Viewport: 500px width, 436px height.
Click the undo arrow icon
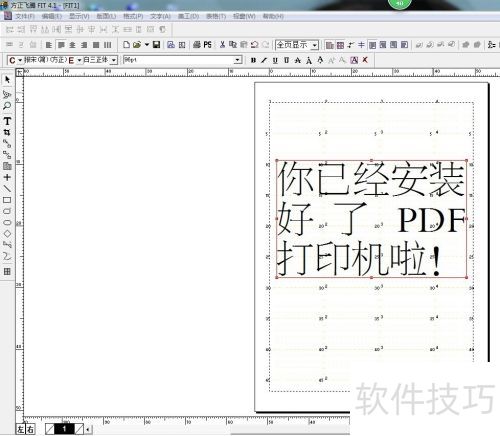pos(255,44)
